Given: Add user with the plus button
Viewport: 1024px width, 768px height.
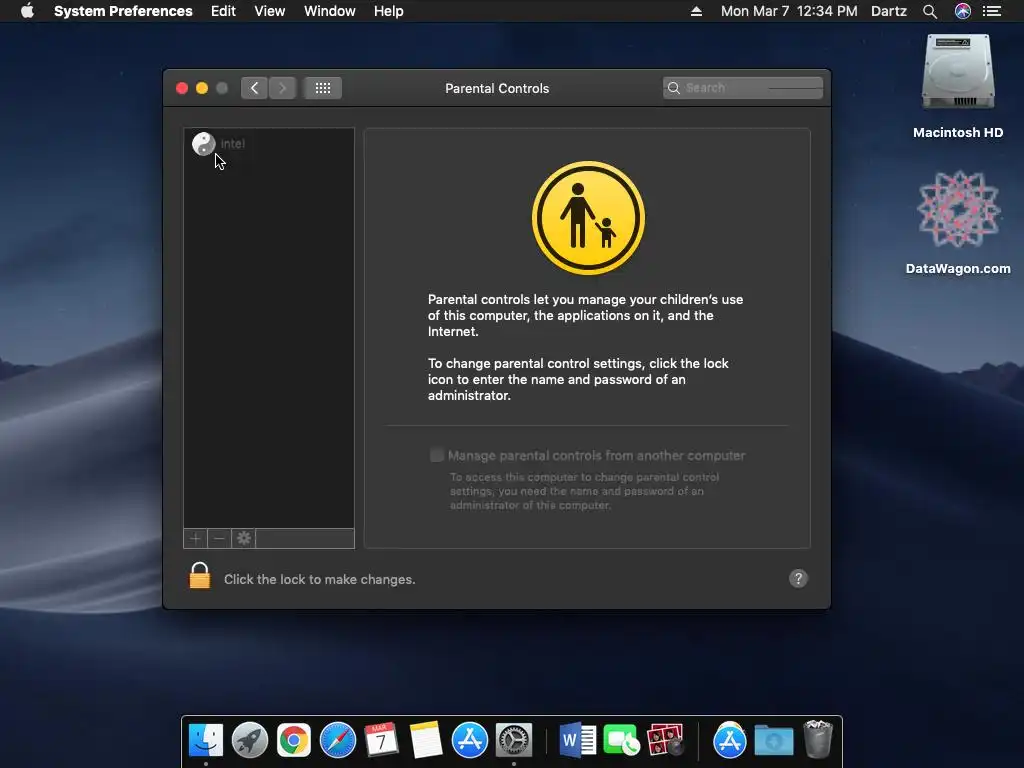Looking at the screenshot, I should (195, 538).
